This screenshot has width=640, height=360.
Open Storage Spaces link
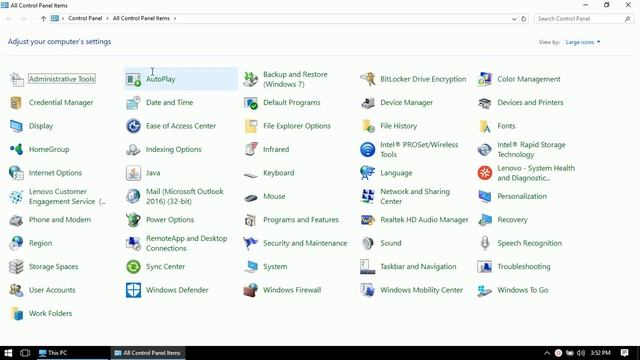(x=53, y=267)
